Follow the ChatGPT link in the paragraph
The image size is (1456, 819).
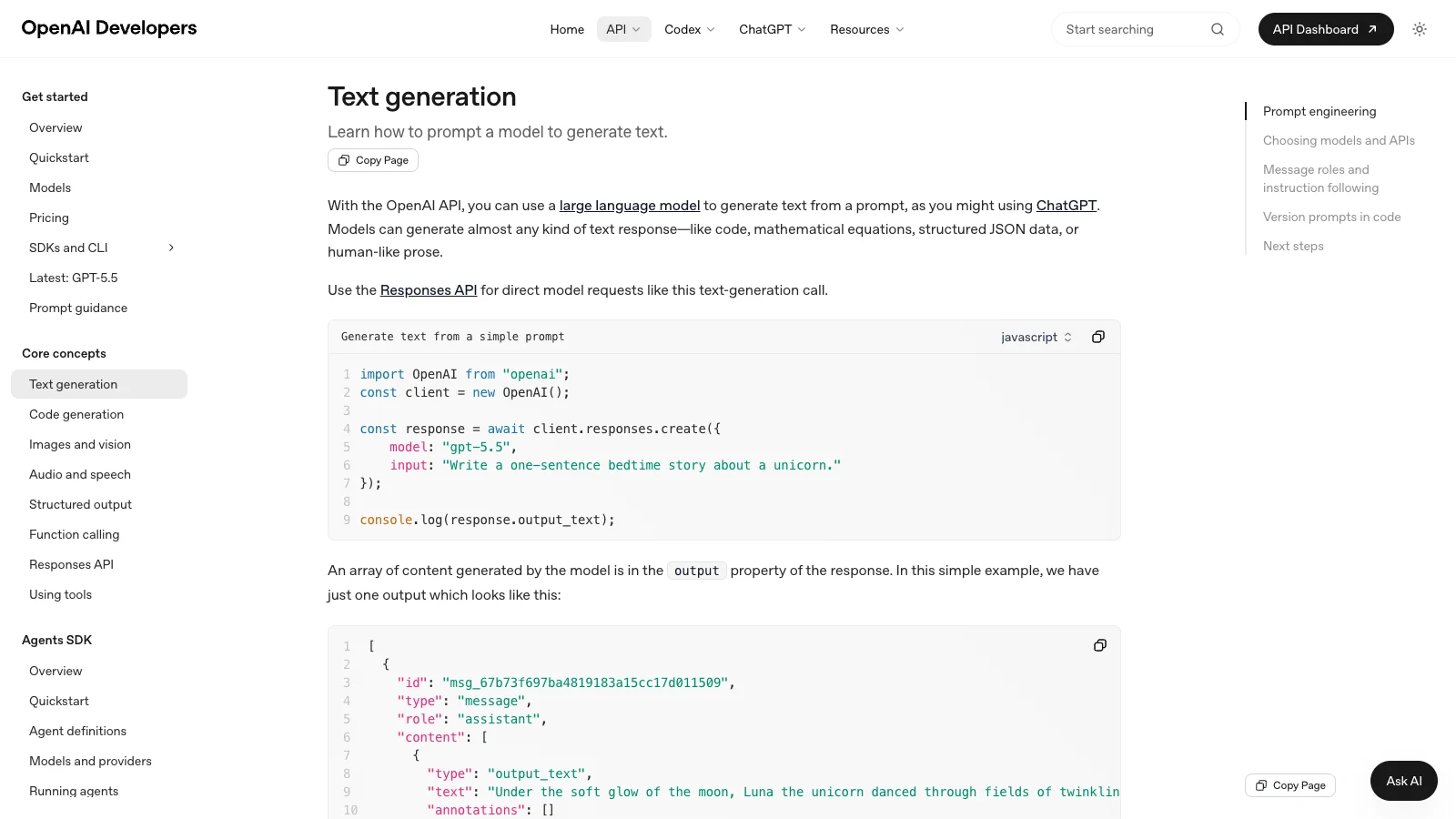pyautogui.click(x=1067, y=206)
